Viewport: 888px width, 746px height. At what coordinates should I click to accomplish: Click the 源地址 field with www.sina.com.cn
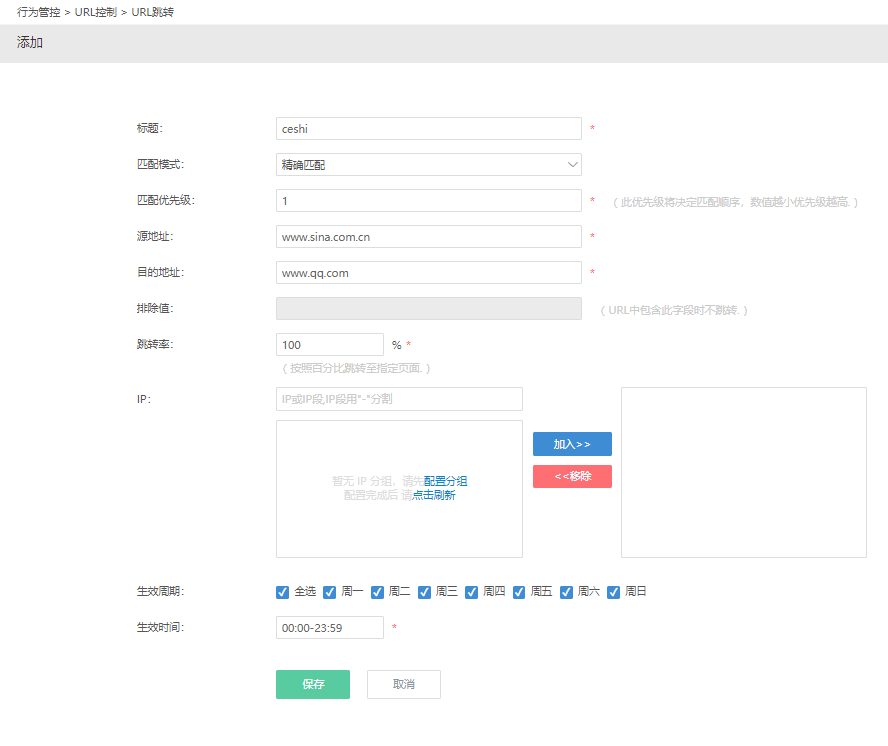(428, 237)
